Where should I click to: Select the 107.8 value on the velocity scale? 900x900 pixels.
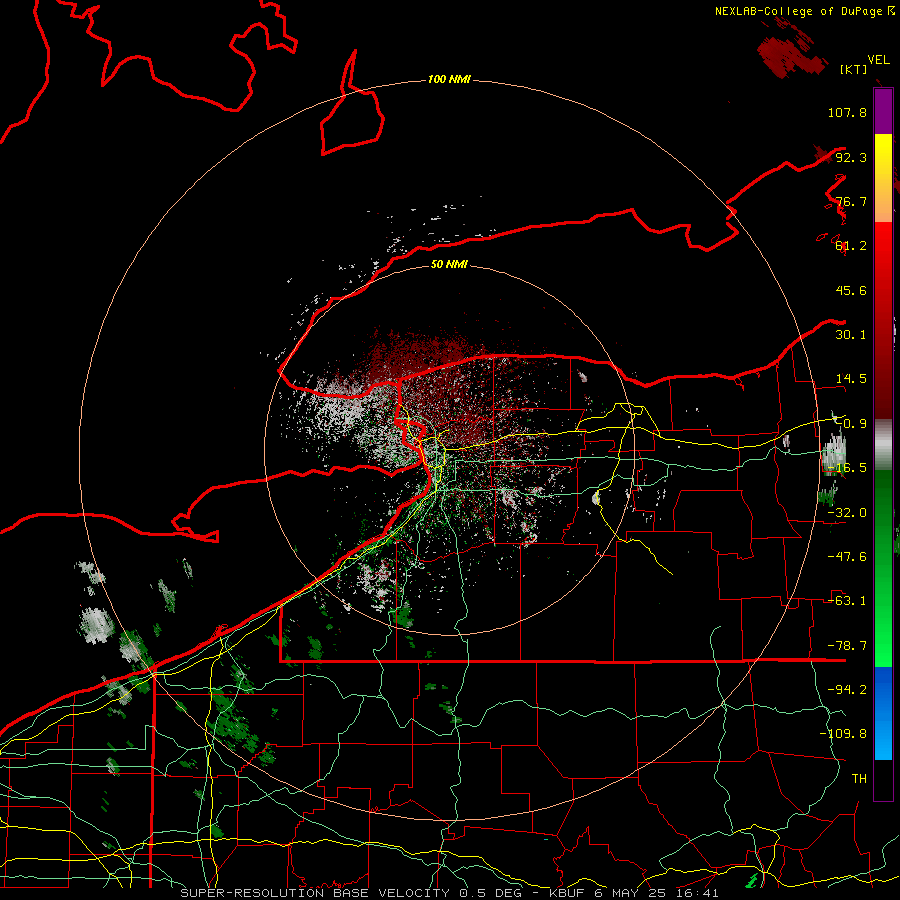click(x=847, y=112)
